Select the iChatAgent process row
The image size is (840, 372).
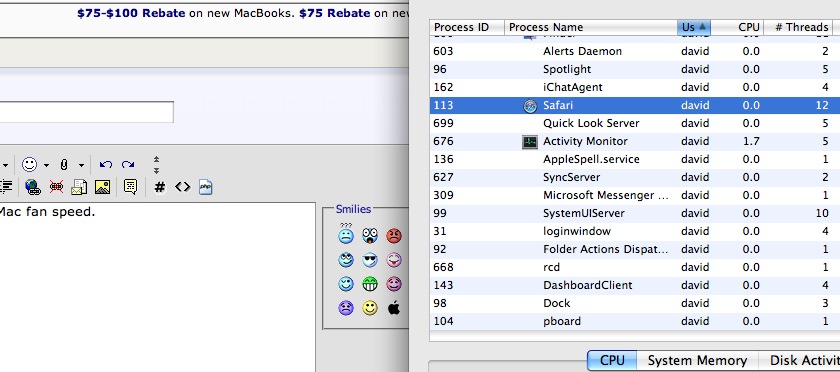pos(635,87)
